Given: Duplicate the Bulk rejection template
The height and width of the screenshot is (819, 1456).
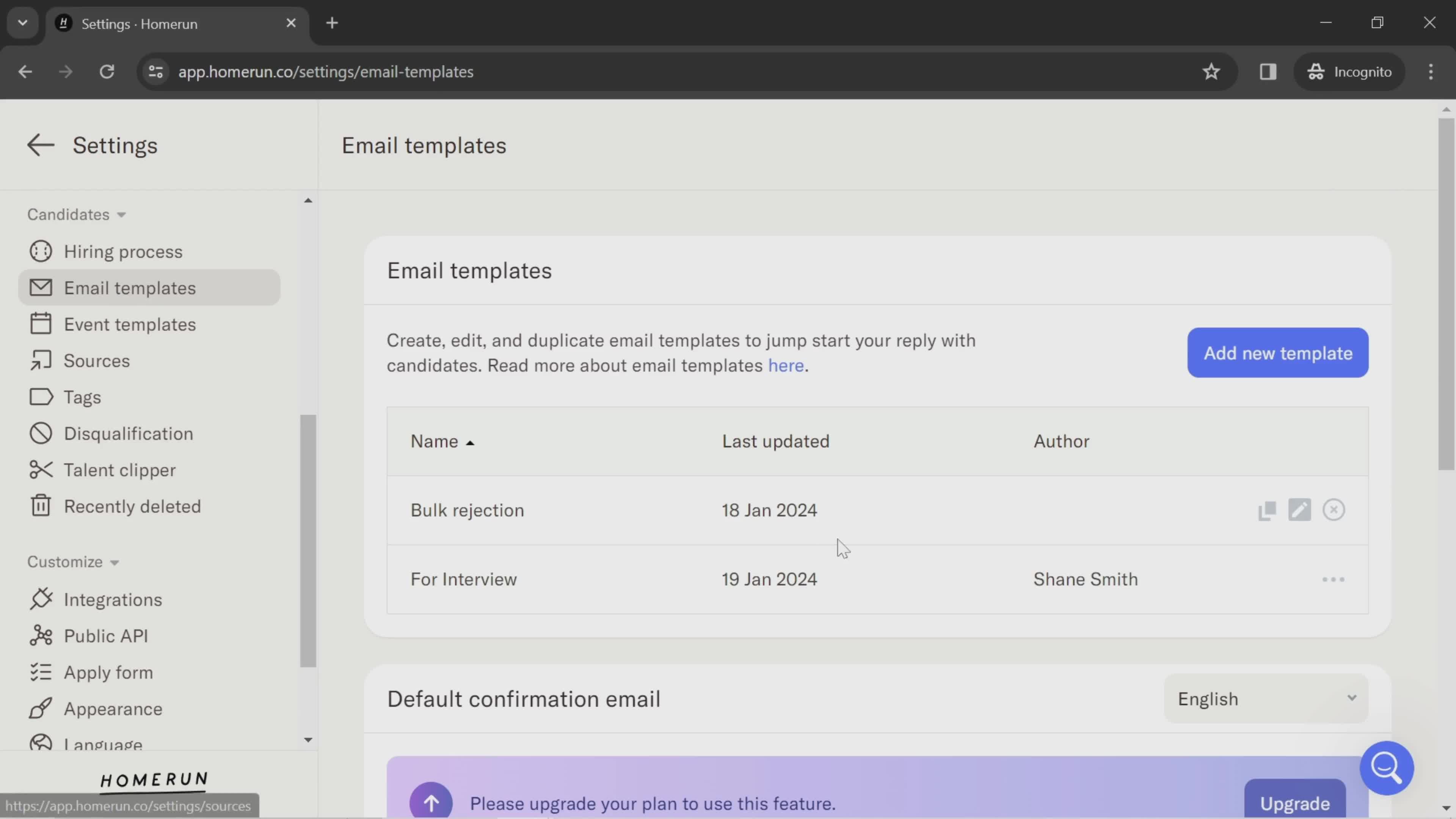Looking at the screenshot, I should click(1267, 510).
